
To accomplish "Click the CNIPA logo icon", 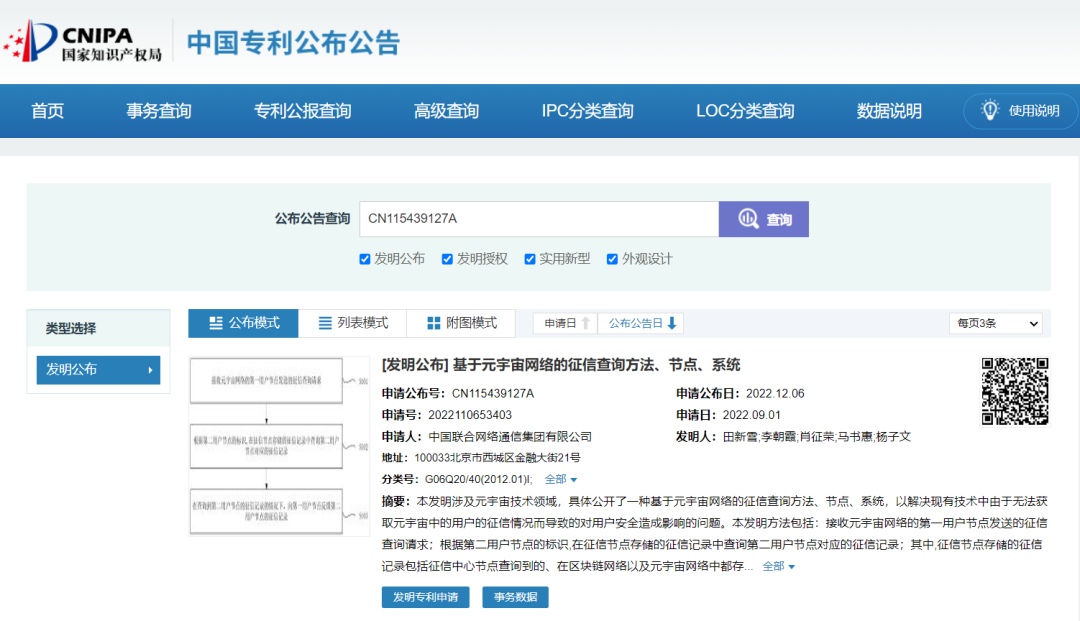I will coord(30,41).
